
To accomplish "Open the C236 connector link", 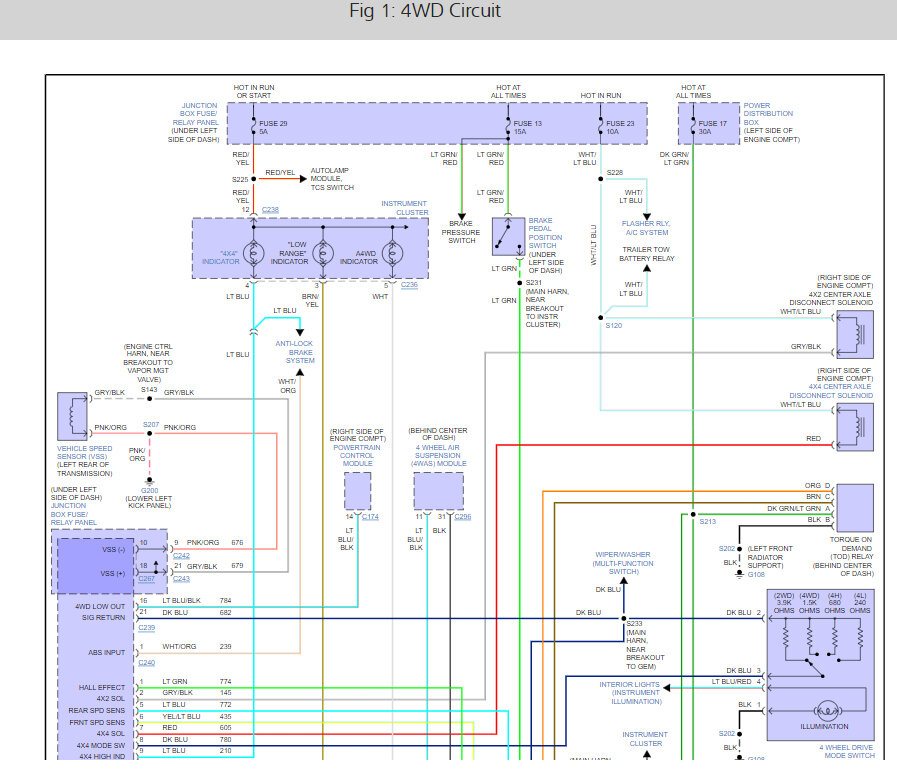I will [409, 284].
